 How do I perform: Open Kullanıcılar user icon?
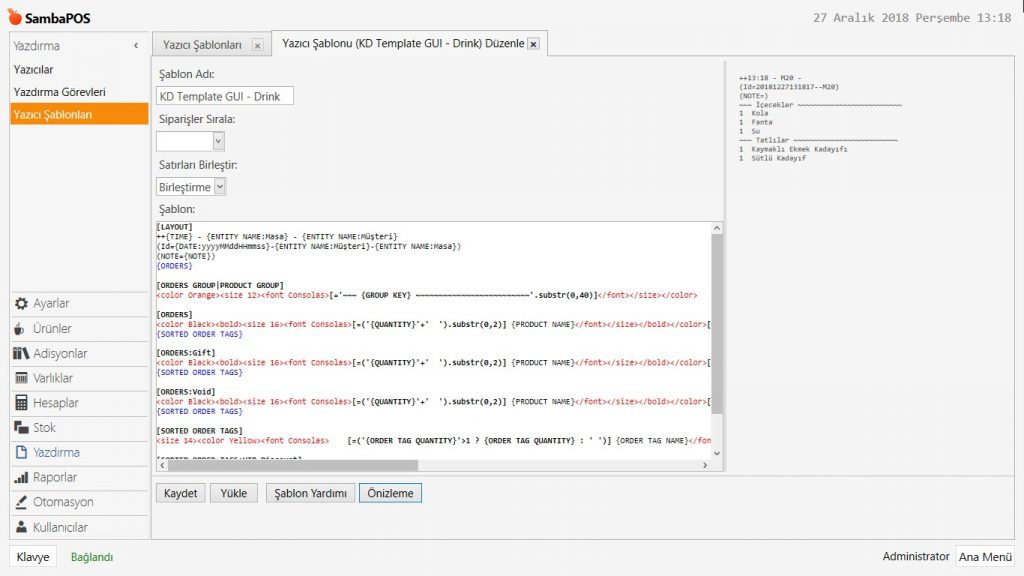coord(20,527)
